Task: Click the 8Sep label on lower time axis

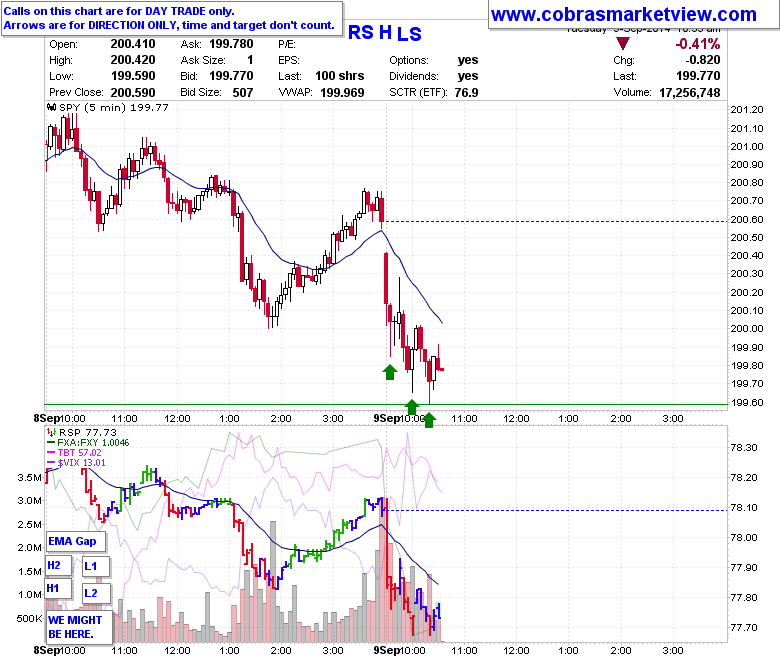Action: [x=46, y=650]
